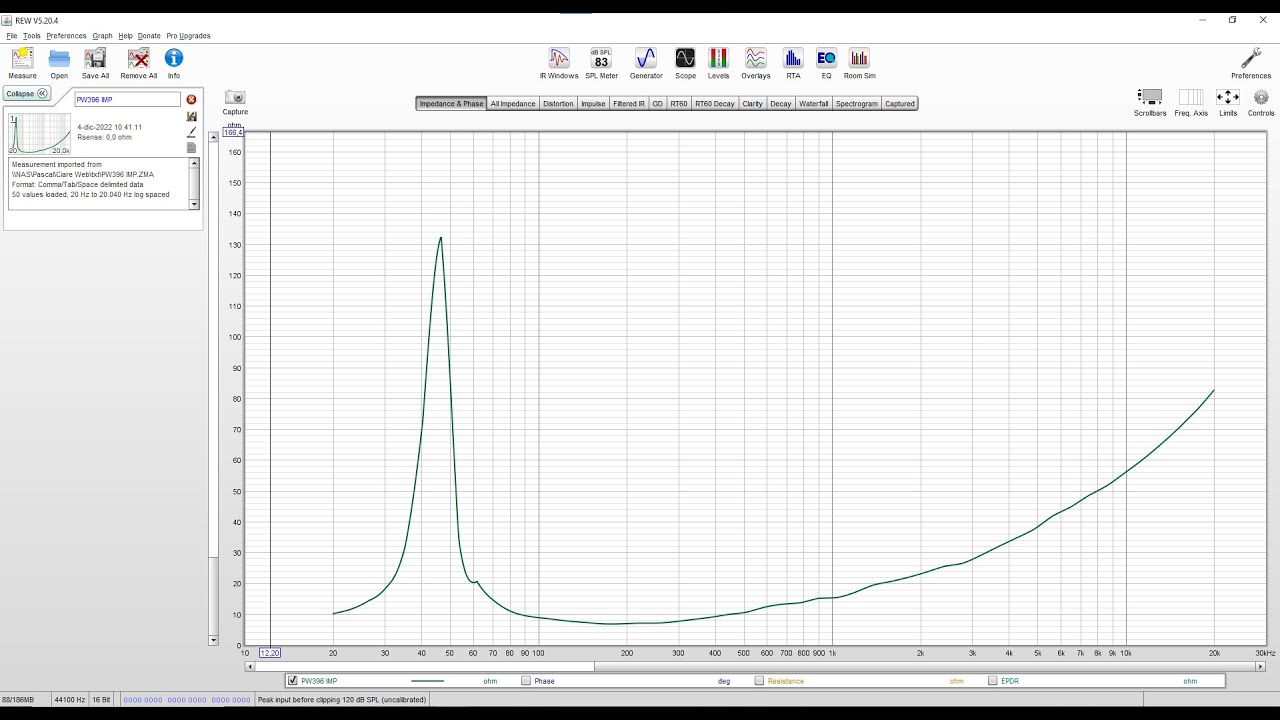Open the RTA analyzer

tap(793, 58)
